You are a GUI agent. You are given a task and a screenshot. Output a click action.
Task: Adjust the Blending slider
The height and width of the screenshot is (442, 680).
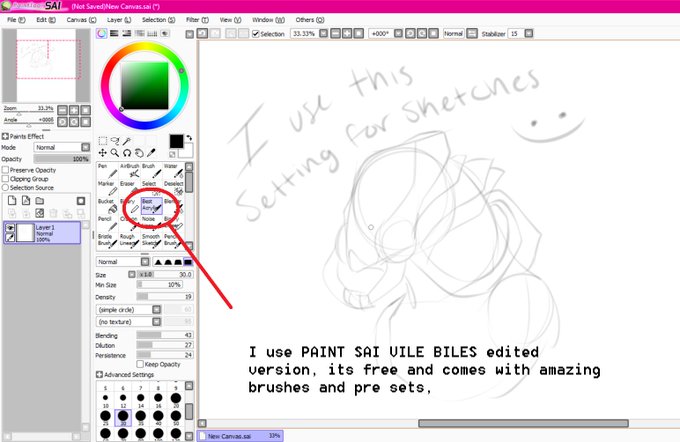(x=165, y=335)
